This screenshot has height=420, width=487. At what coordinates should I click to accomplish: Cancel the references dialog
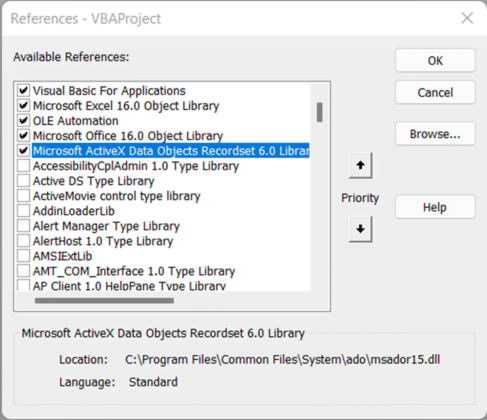435,92
